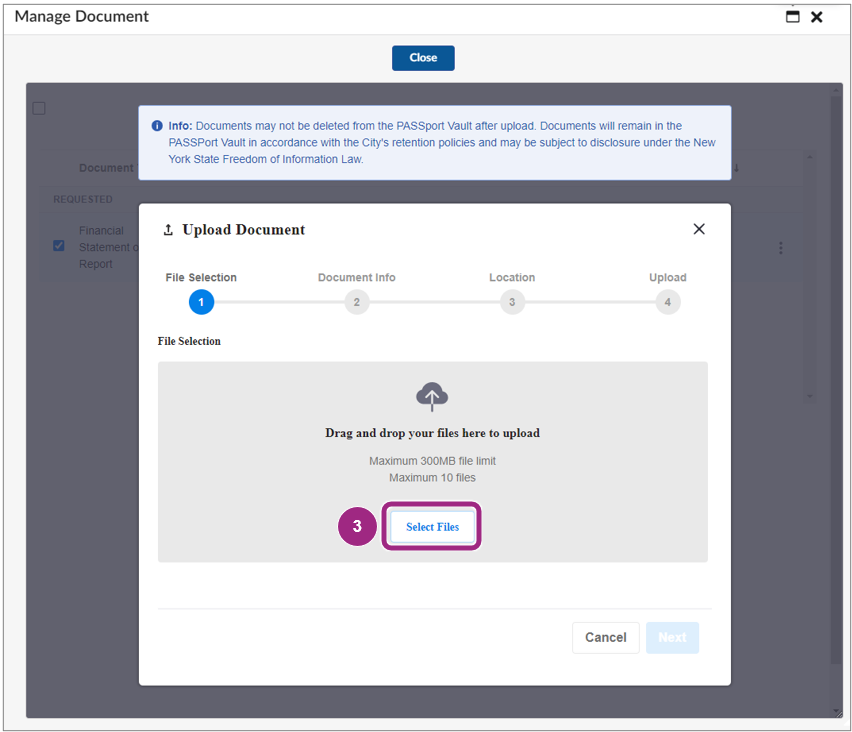Click the maximize window icon on Manage Document
The height and width of the screenshot is (732, 852).
793,16
